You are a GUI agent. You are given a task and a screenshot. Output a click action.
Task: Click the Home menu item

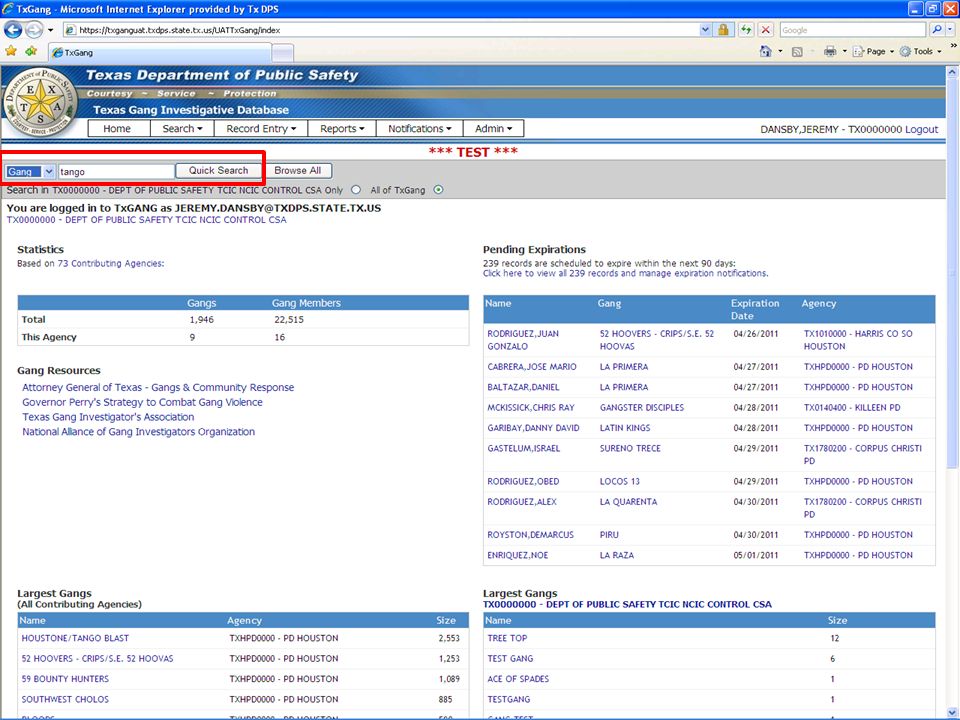117,129
